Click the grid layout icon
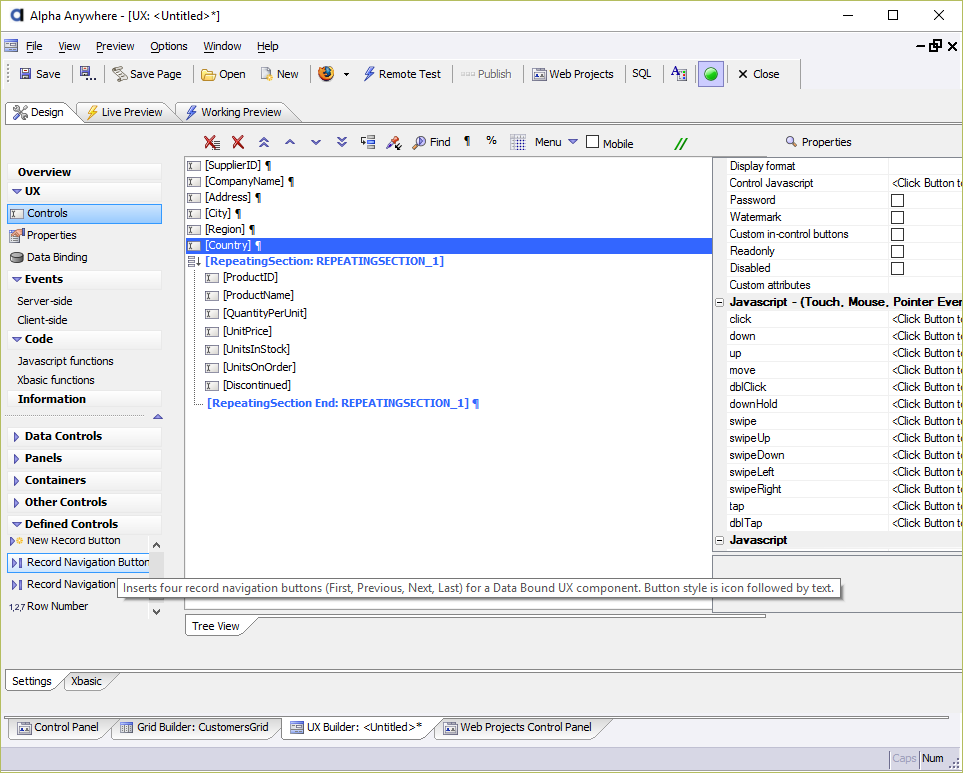 click(518, 142)
